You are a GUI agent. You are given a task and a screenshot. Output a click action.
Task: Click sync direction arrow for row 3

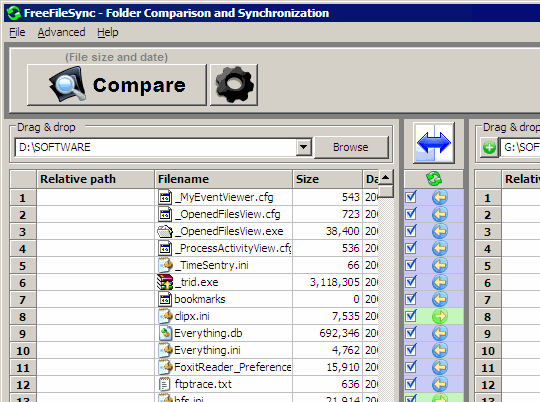pyautogui.click(x=440, y=231)
